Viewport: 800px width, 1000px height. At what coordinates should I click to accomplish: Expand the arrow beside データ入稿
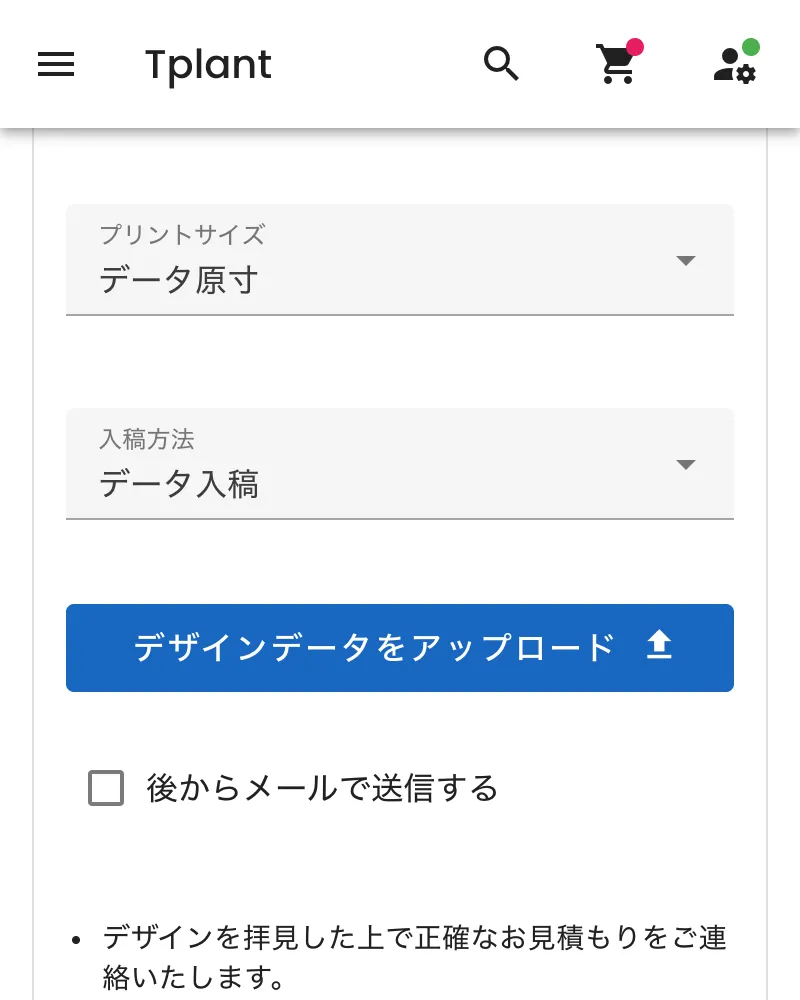click(x=685, y=465)
